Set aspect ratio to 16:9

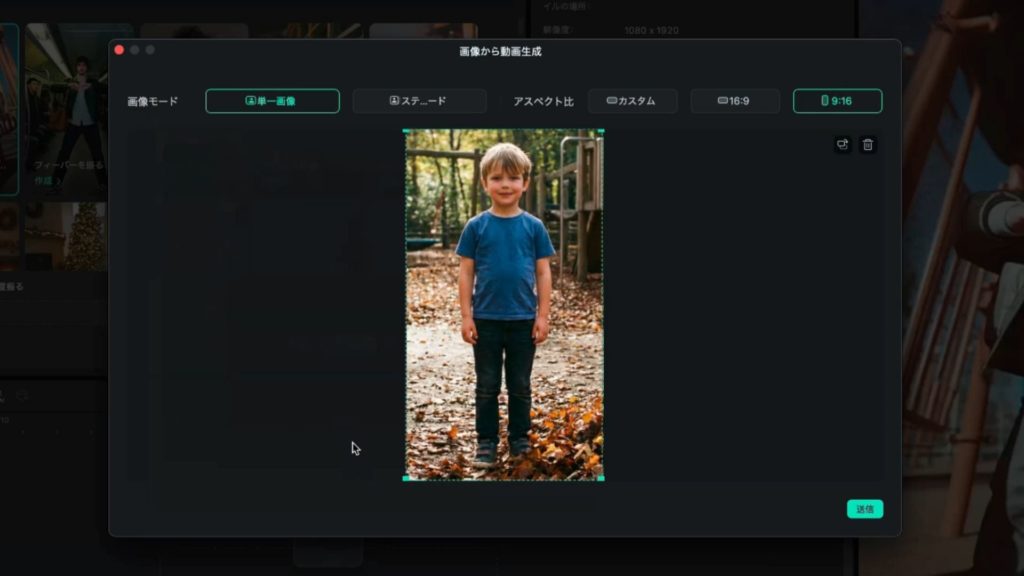[x=734, y=101]
